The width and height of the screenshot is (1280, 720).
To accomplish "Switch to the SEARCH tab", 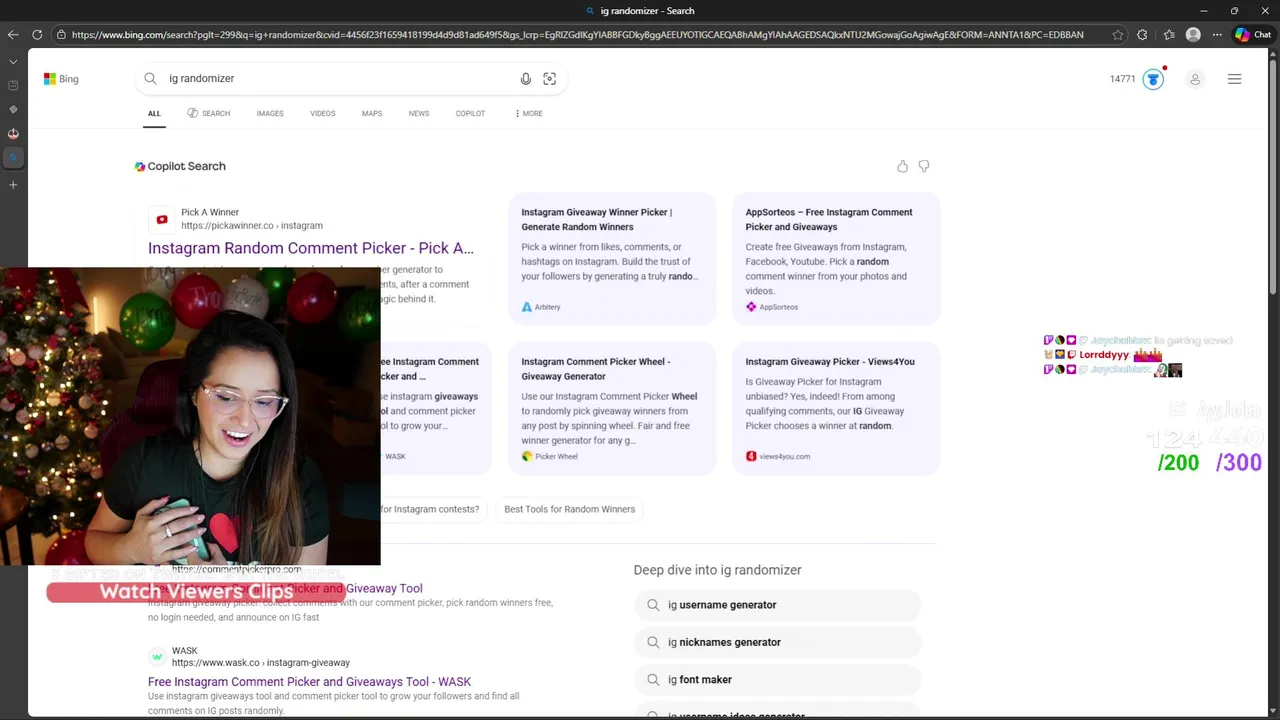I will coord(208,114).
